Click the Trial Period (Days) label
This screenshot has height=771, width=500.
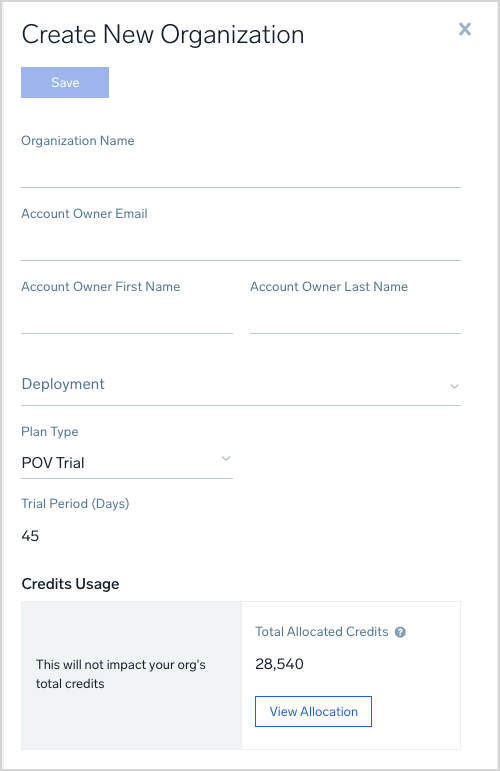tap(75, 504)
